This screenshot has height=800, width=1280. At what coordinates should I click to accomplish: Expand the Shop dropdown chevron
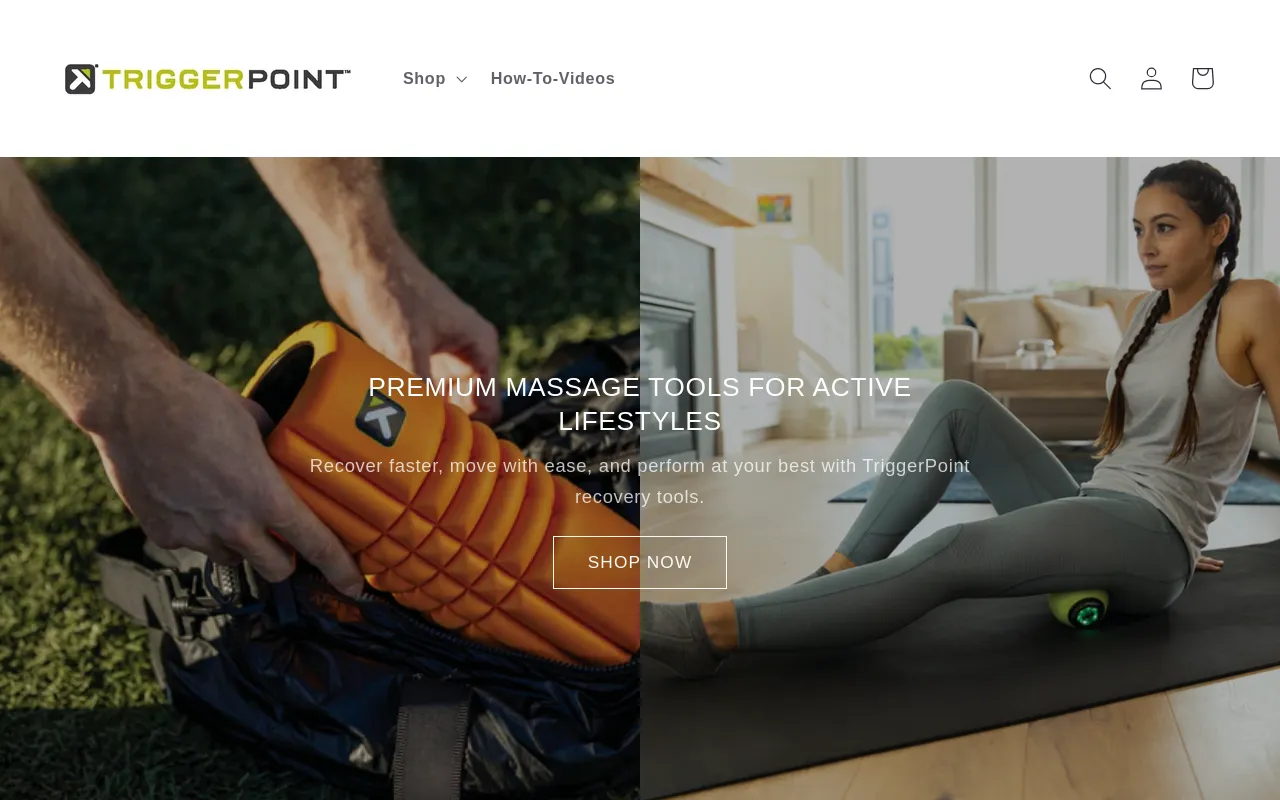click(x=461, y=79)
